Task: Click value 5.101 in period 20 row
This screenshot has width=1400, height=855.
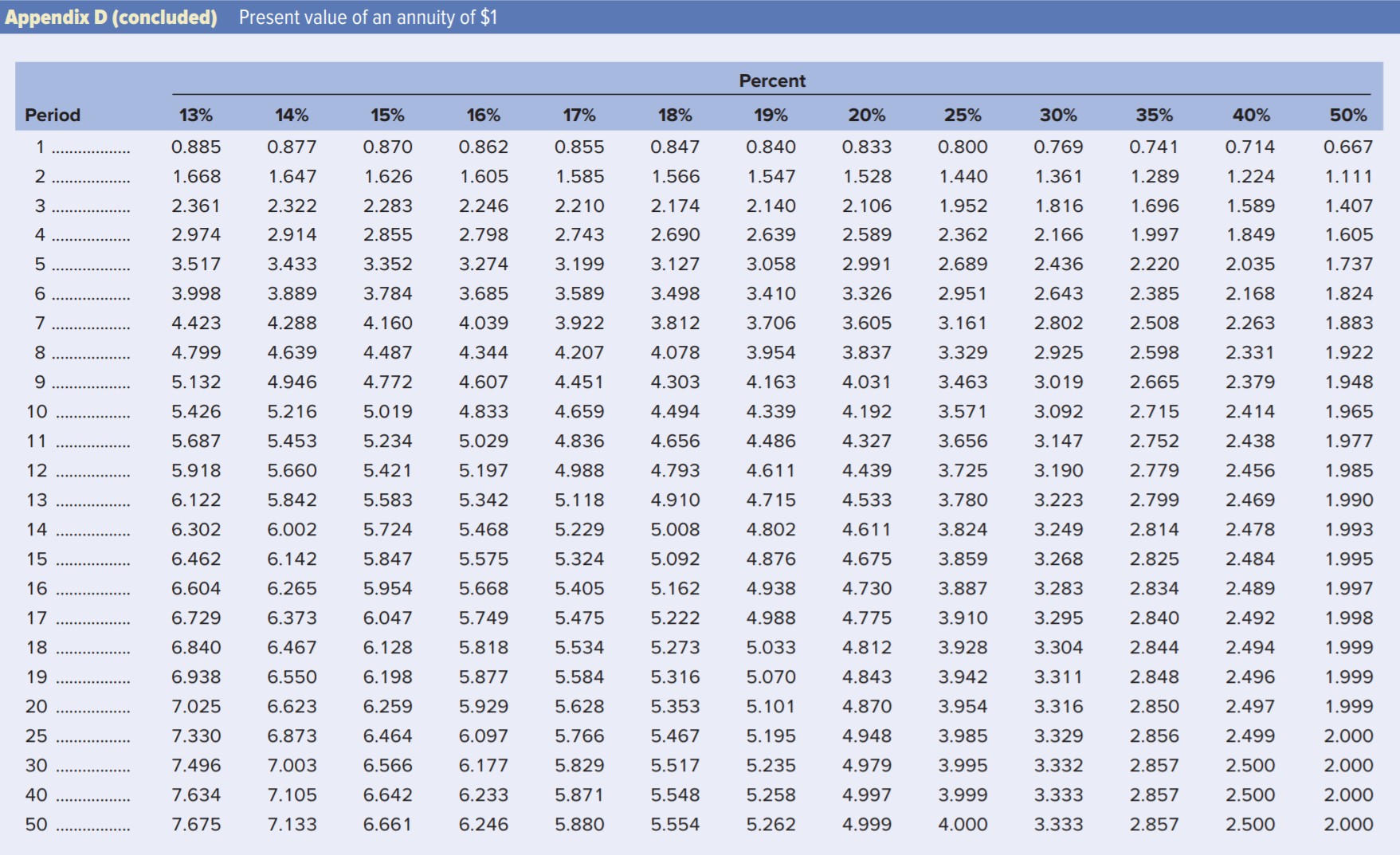Action: click(771, 707)
